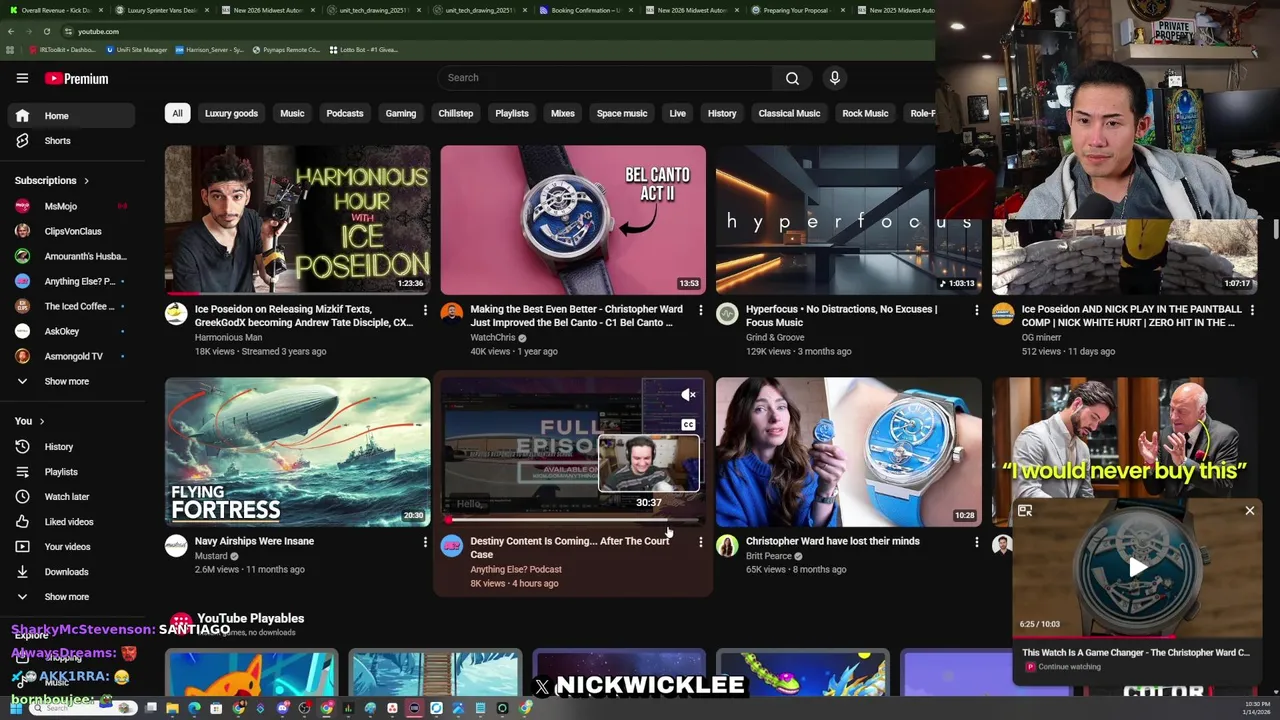The image size is (1280, 720).
Task: Open Hyperfocus video thumbnail
Action: coord(849,220)
